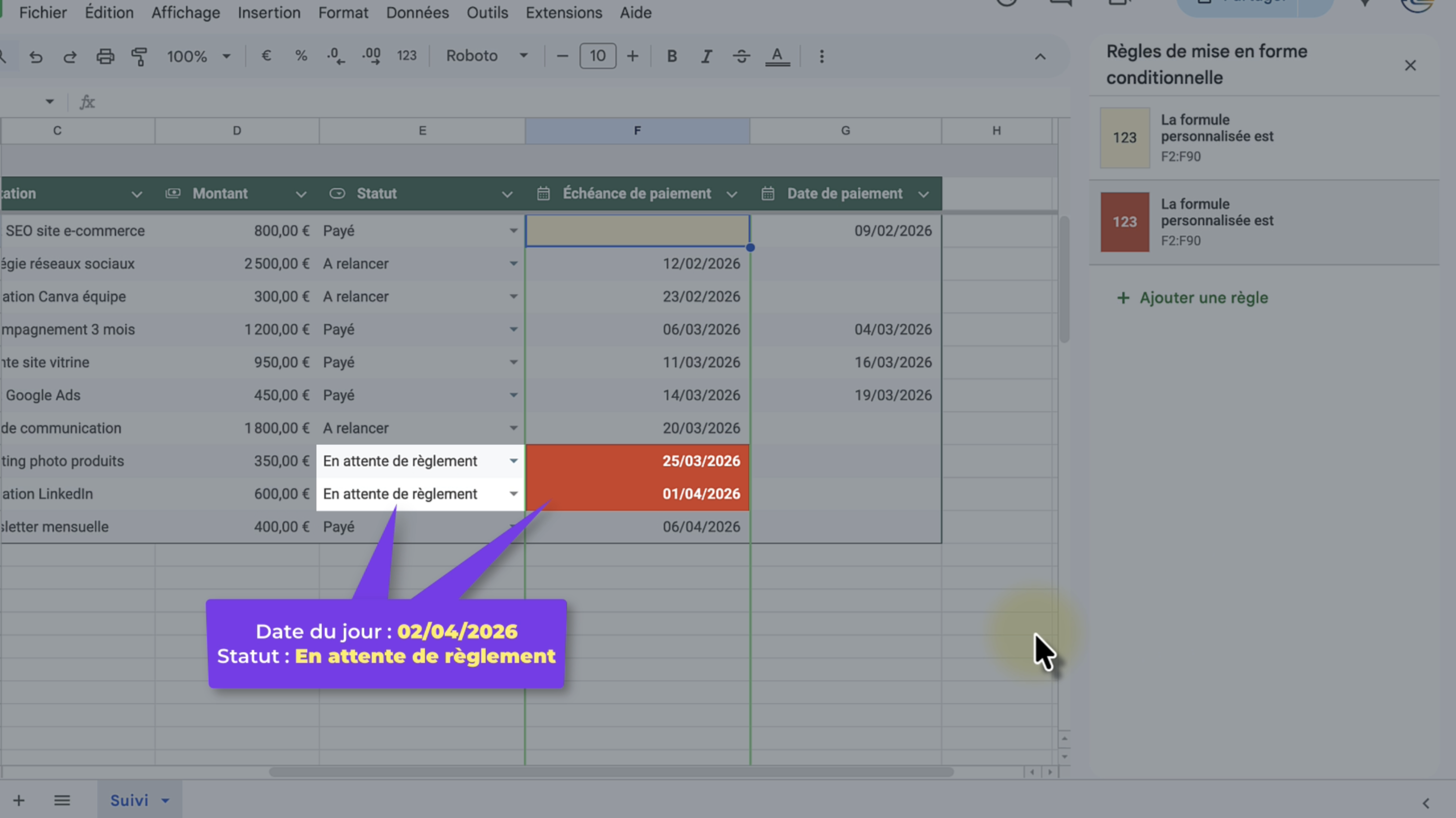Apply percent number format
The height and width of the screenshot is (818, 1456).
pos(301,56)
